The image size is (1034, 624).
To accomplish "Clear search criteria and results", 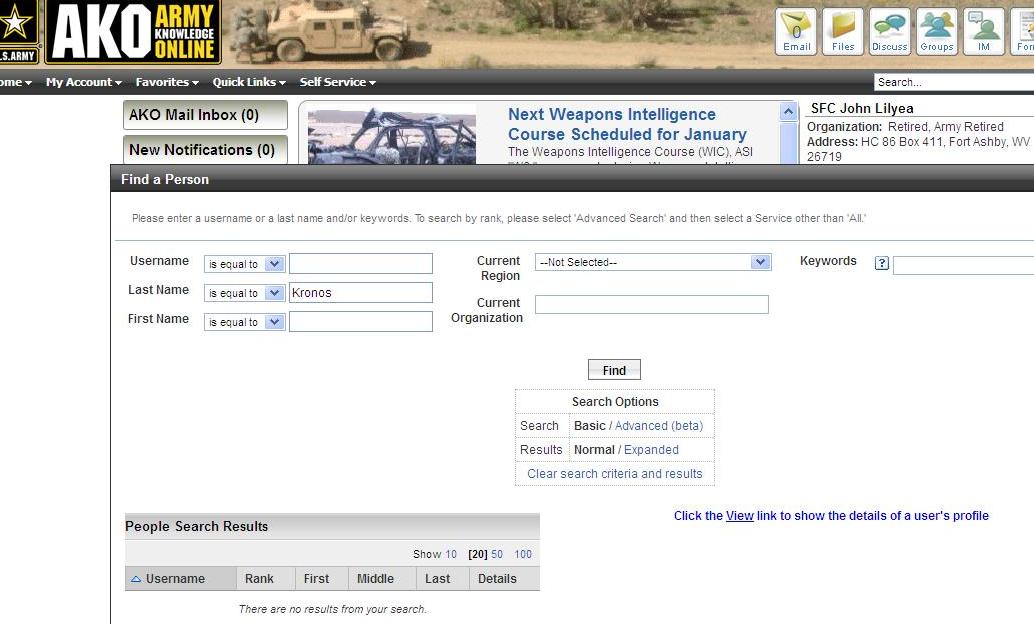I will click(x=614, y=474).
